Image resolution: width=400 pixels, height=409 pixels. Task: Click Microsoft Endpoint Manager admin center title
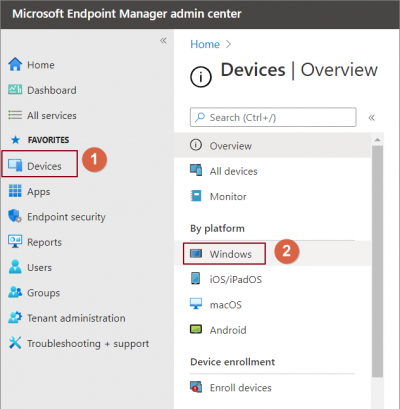[x=127, y=14]
